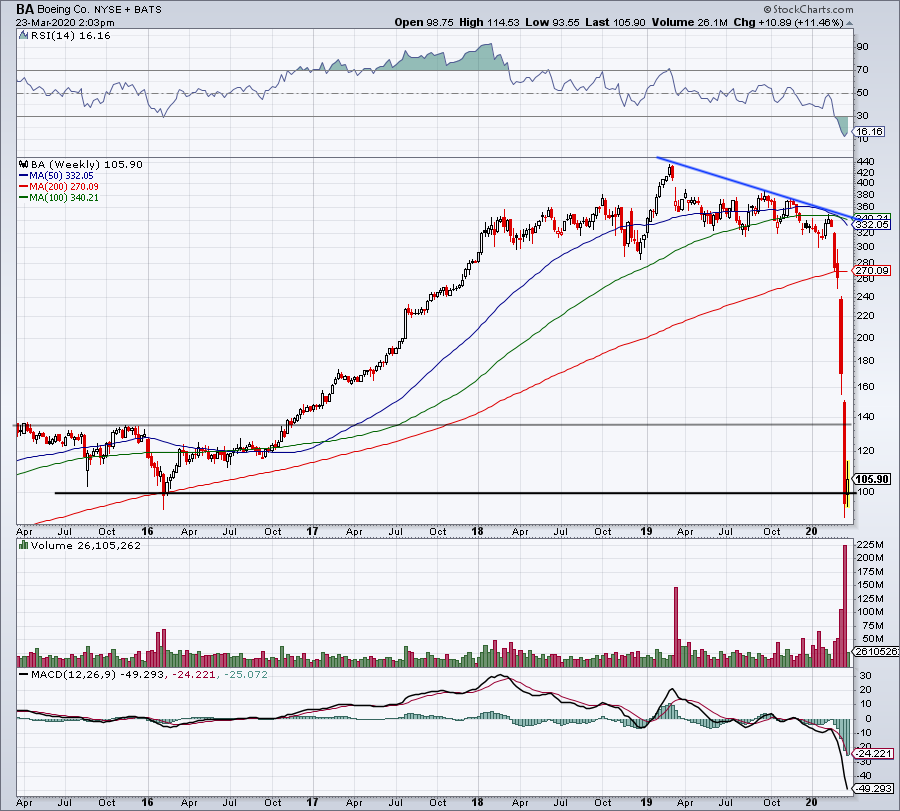900x811 pixels.
Task: Click the year 18 marker on the time axis
Action: pyautogui.click(x=480, y=532)
